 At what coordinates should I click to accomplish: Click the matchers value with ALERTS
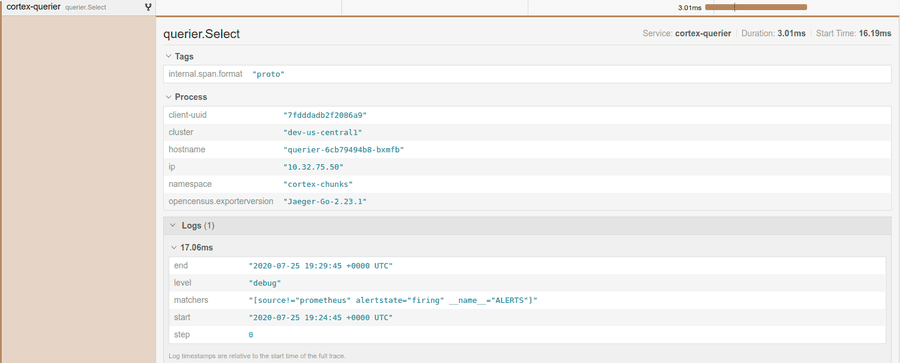[x=393, y=300]
